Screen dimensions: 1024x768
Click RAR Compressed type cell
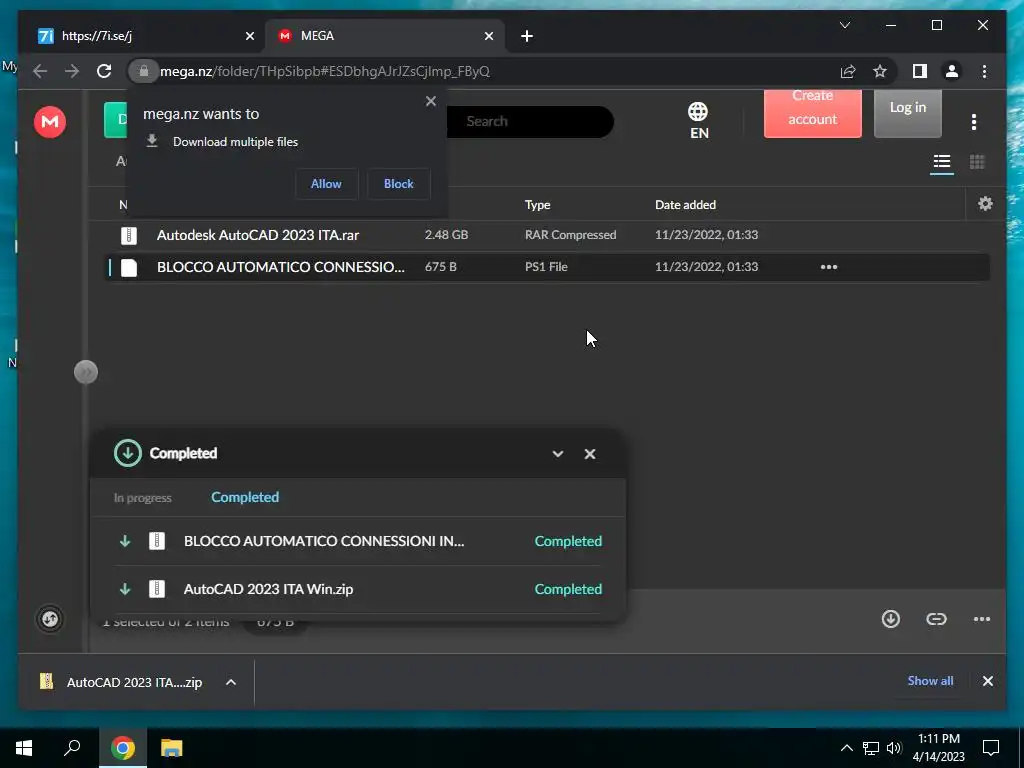(x=570, y=234)
